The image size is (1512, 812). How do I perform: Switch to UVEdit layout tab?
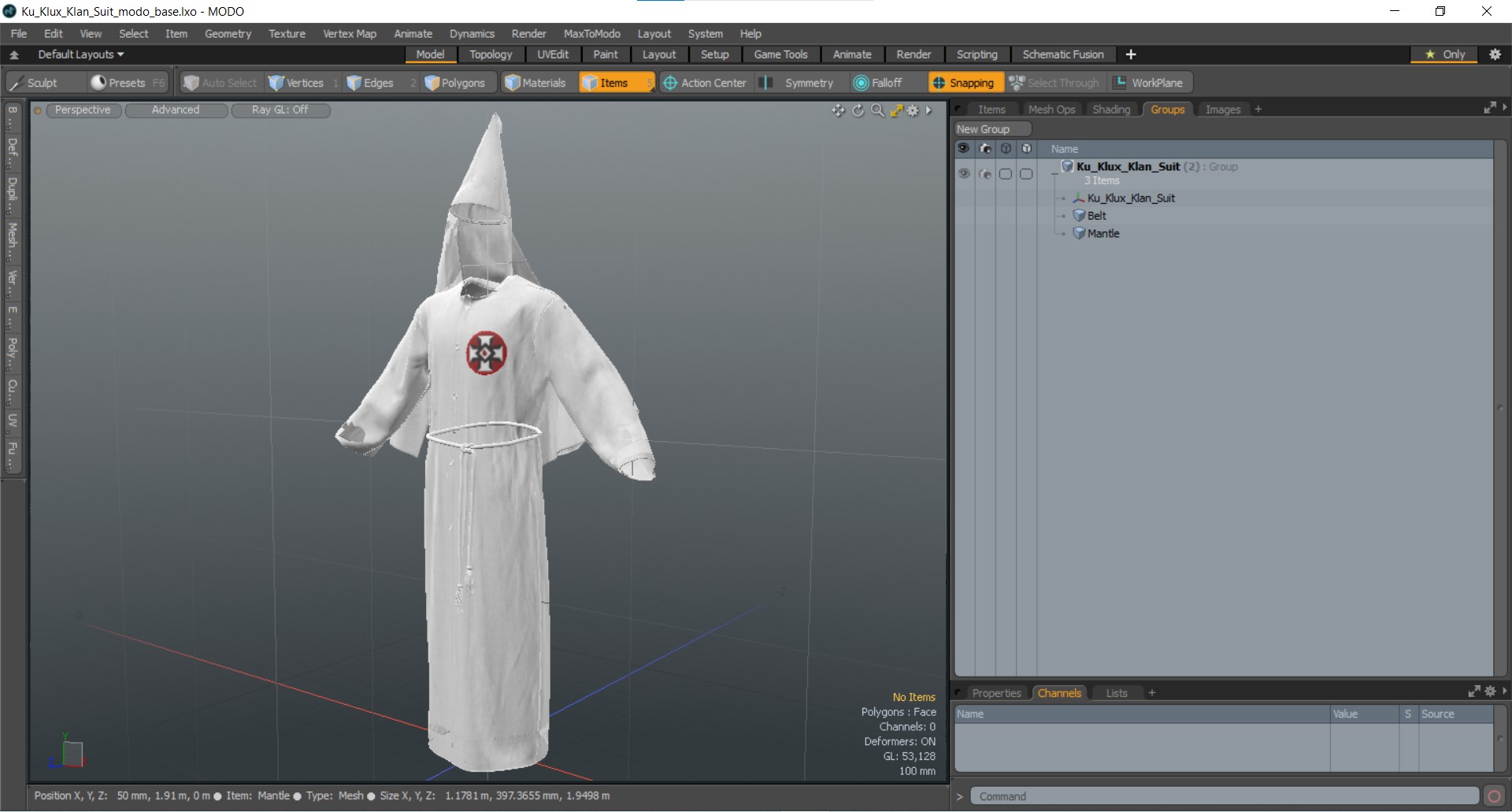pos(553,54)
